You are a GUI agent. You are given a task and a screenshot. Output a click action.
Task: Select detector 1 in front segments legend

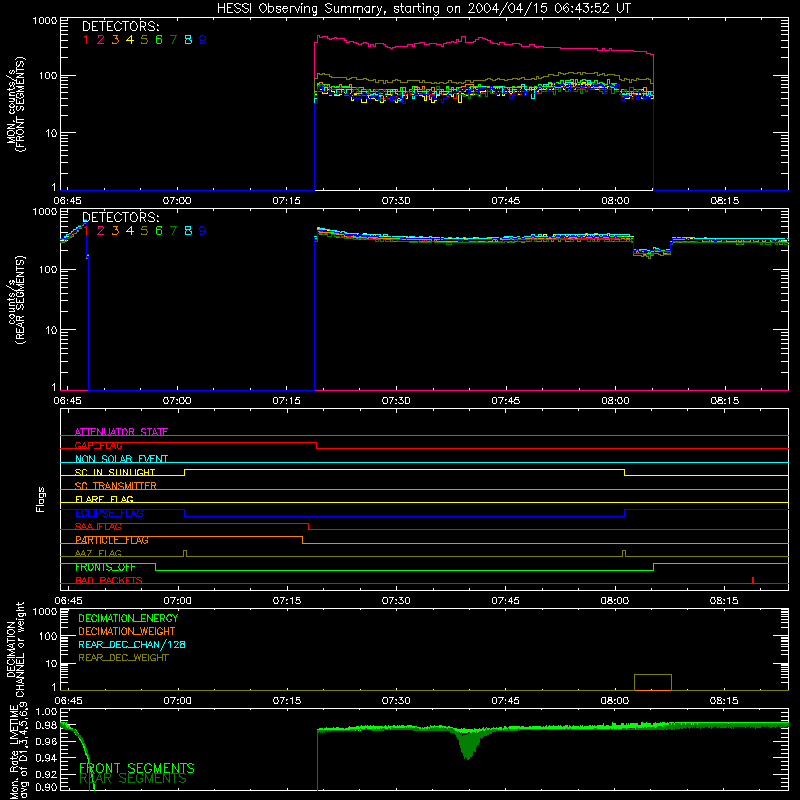86,39
